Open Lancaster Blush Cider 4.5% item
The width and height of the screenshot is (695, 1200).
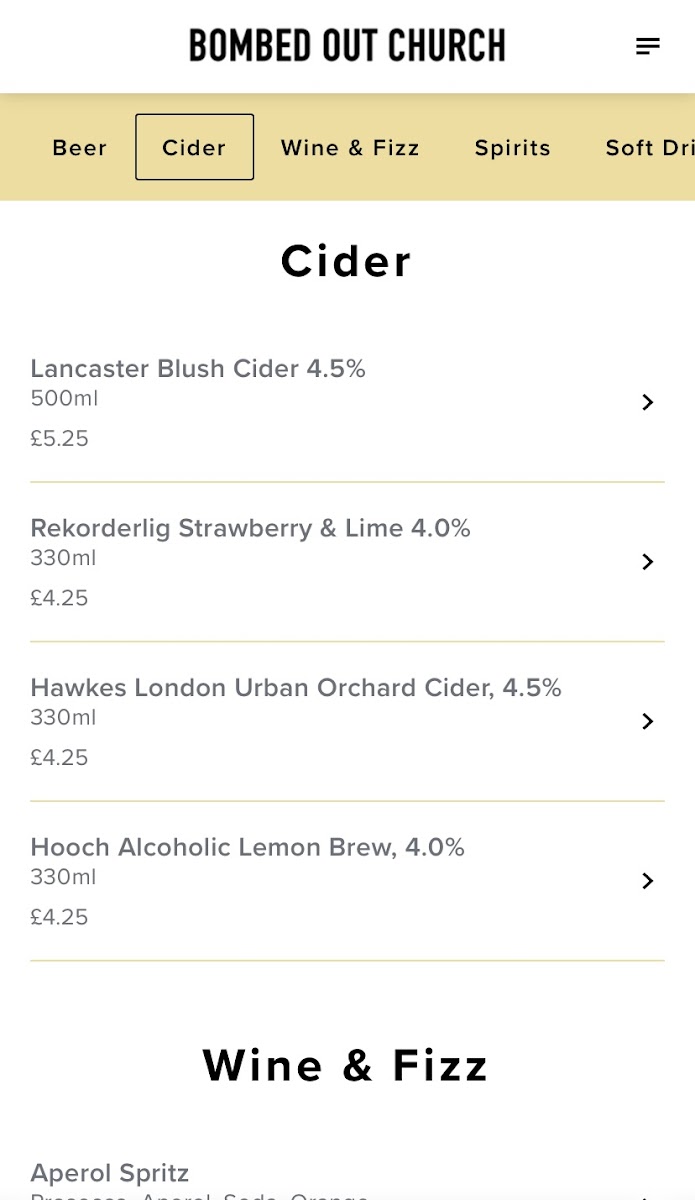(198, 369)
